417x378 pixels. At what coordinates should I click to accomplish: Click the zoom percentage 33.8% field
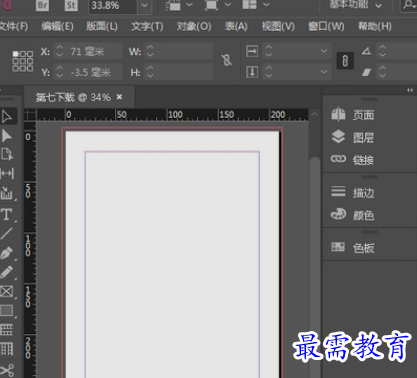[x=112, y=5]
